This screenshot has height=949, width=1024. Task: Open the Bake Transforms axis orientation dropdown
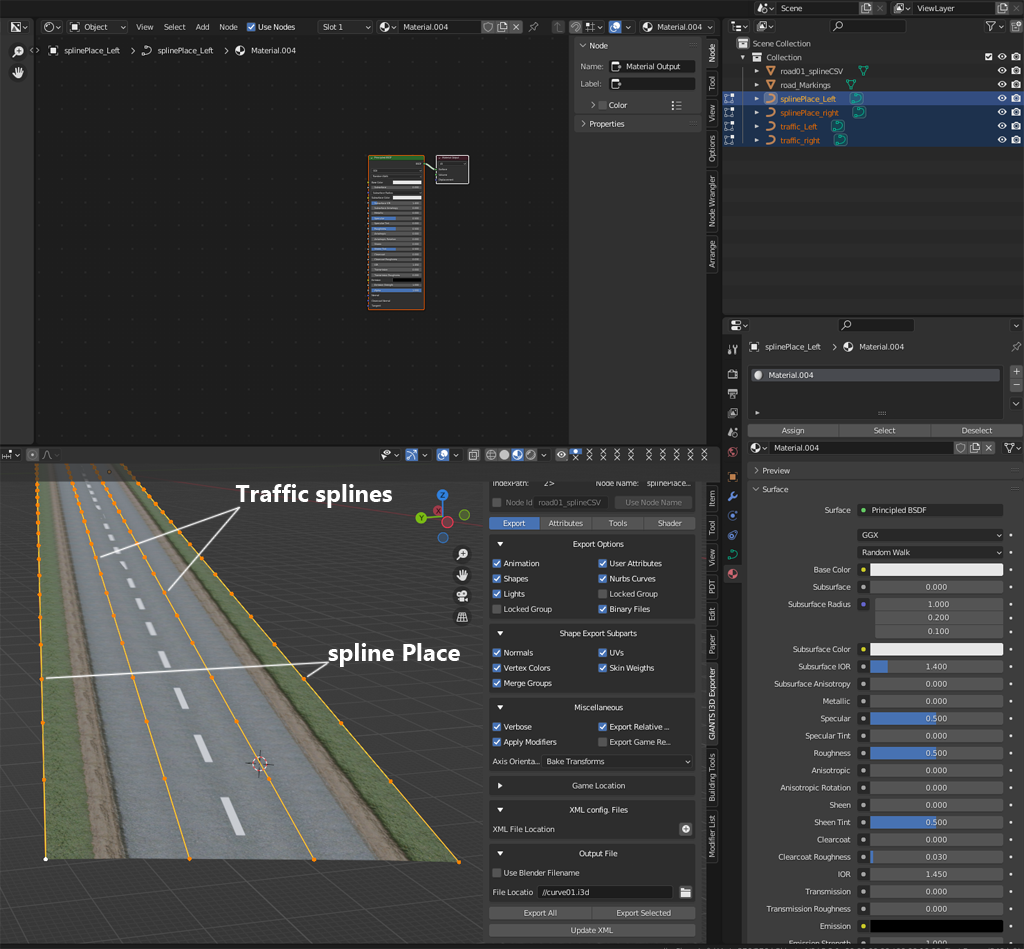[617, 762]
